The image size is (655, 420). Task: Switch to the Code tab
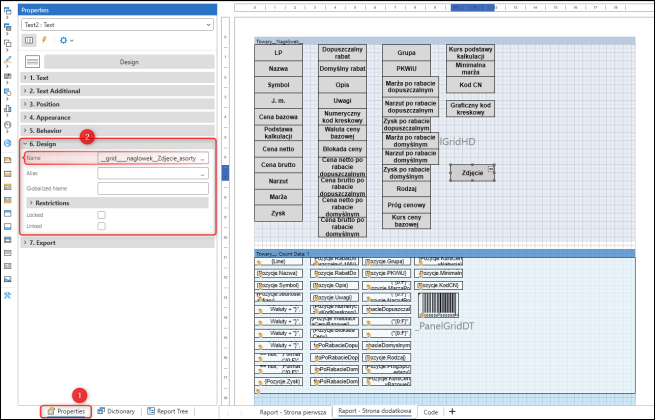431,411
